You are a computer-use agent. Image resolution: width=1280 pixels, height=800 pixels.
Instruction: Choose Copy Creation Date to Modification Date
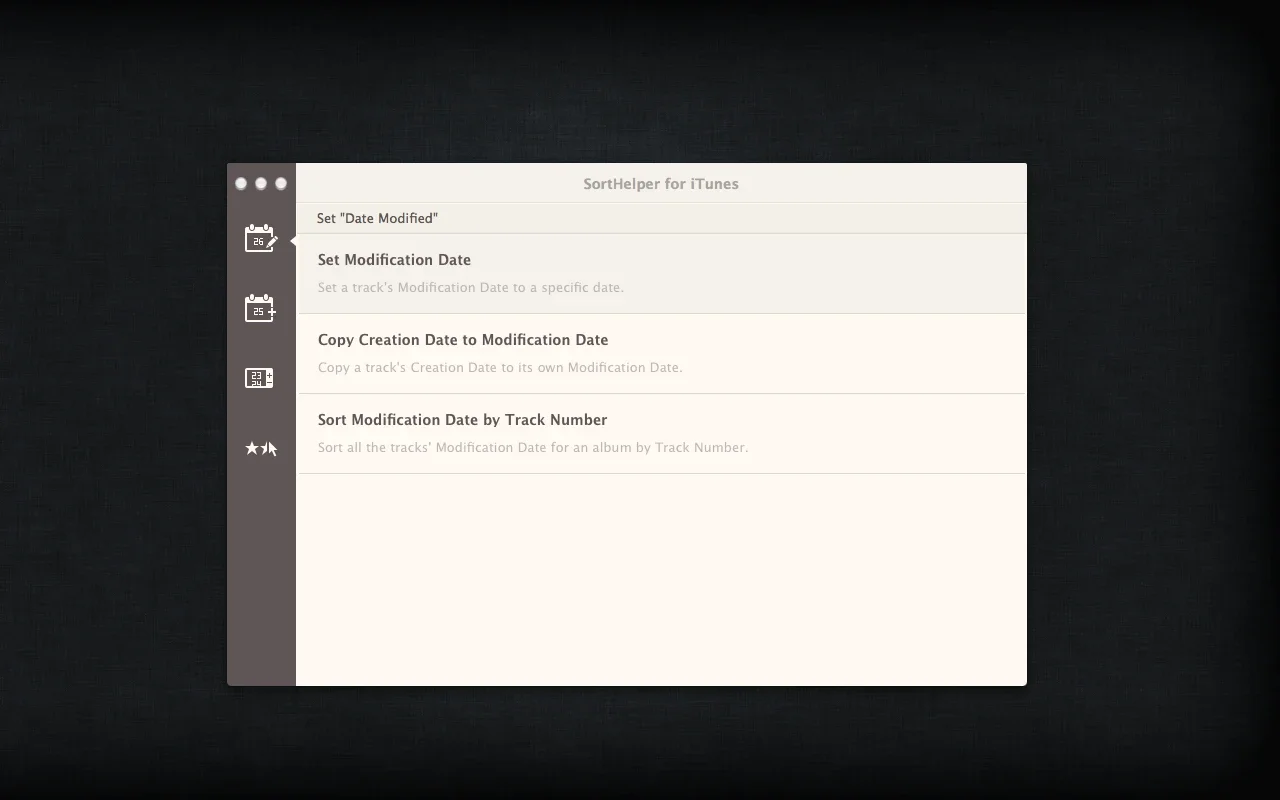pos(661,354)
